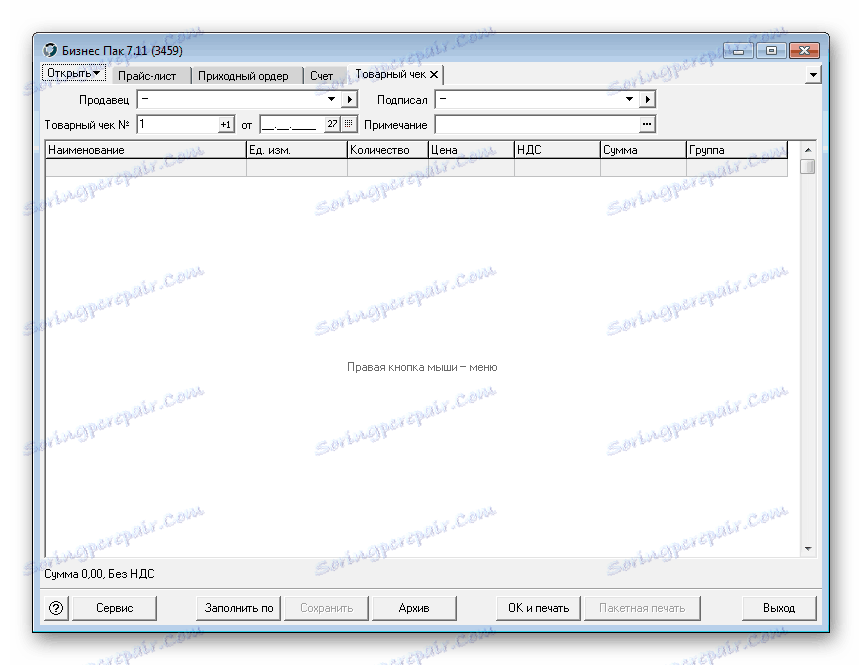Screen dimensions: 862x665
Task: Click the ellipsis icon next to Примечание field
Action: click(647, 124)
